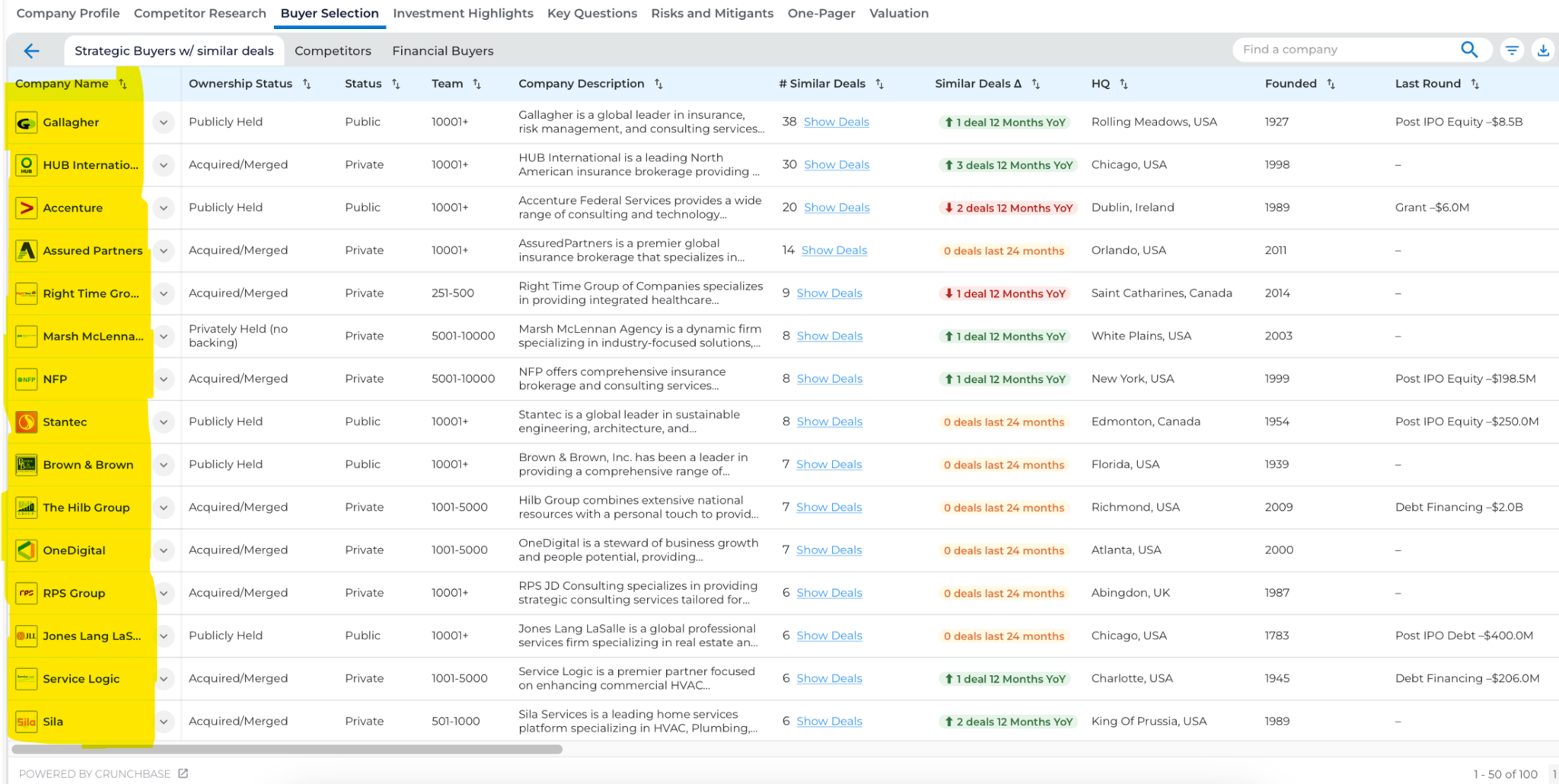Select the Competitors sub-tab
1559x784 pixels.
coord(333,51)
